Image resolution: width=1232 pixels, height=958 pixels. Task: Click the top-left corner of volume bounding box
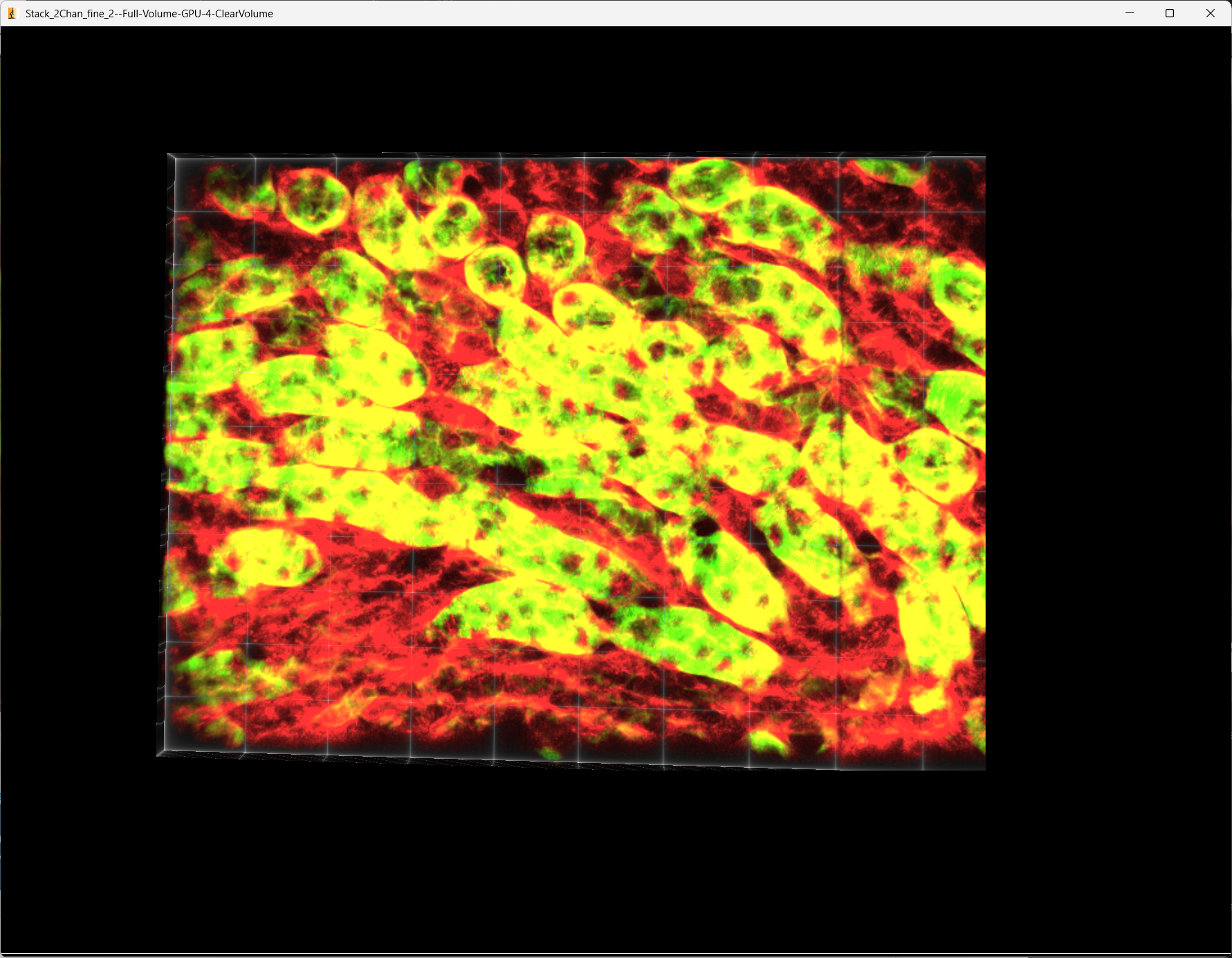(x=169, y=155)
